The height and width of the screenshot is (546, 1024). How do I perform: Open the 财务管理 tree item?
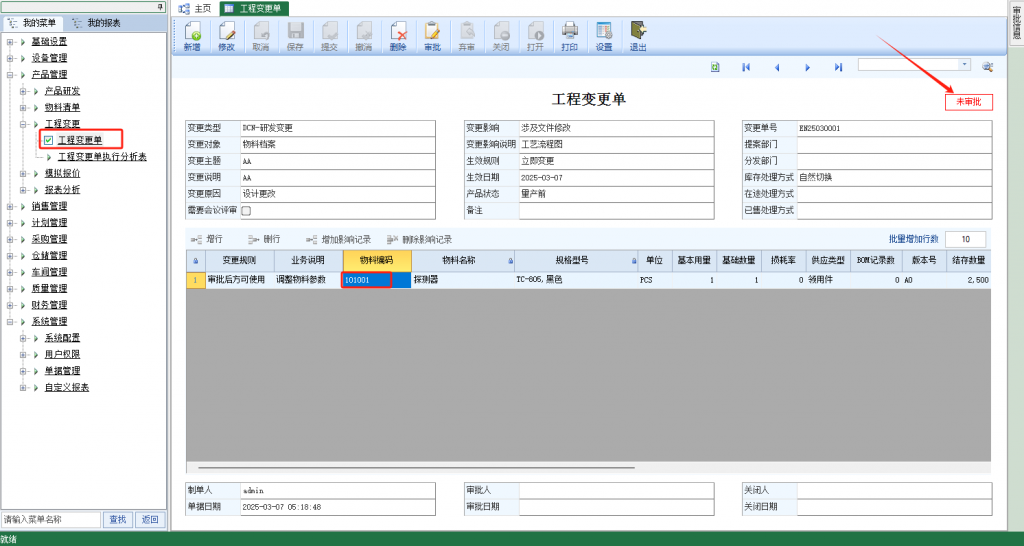(49, 305)
